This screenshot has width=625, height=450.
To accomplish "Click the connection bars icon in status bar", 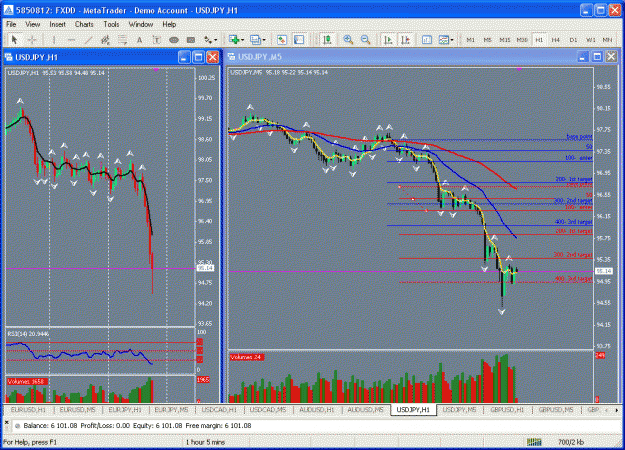I will tap(534, 442).
